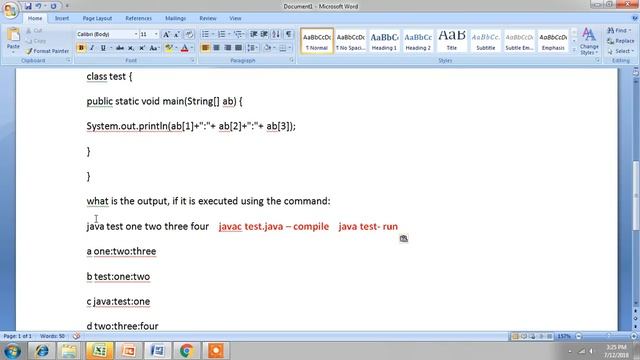Apply multilevel list
This screenshot has height=360, width=640.
point(238,34)
